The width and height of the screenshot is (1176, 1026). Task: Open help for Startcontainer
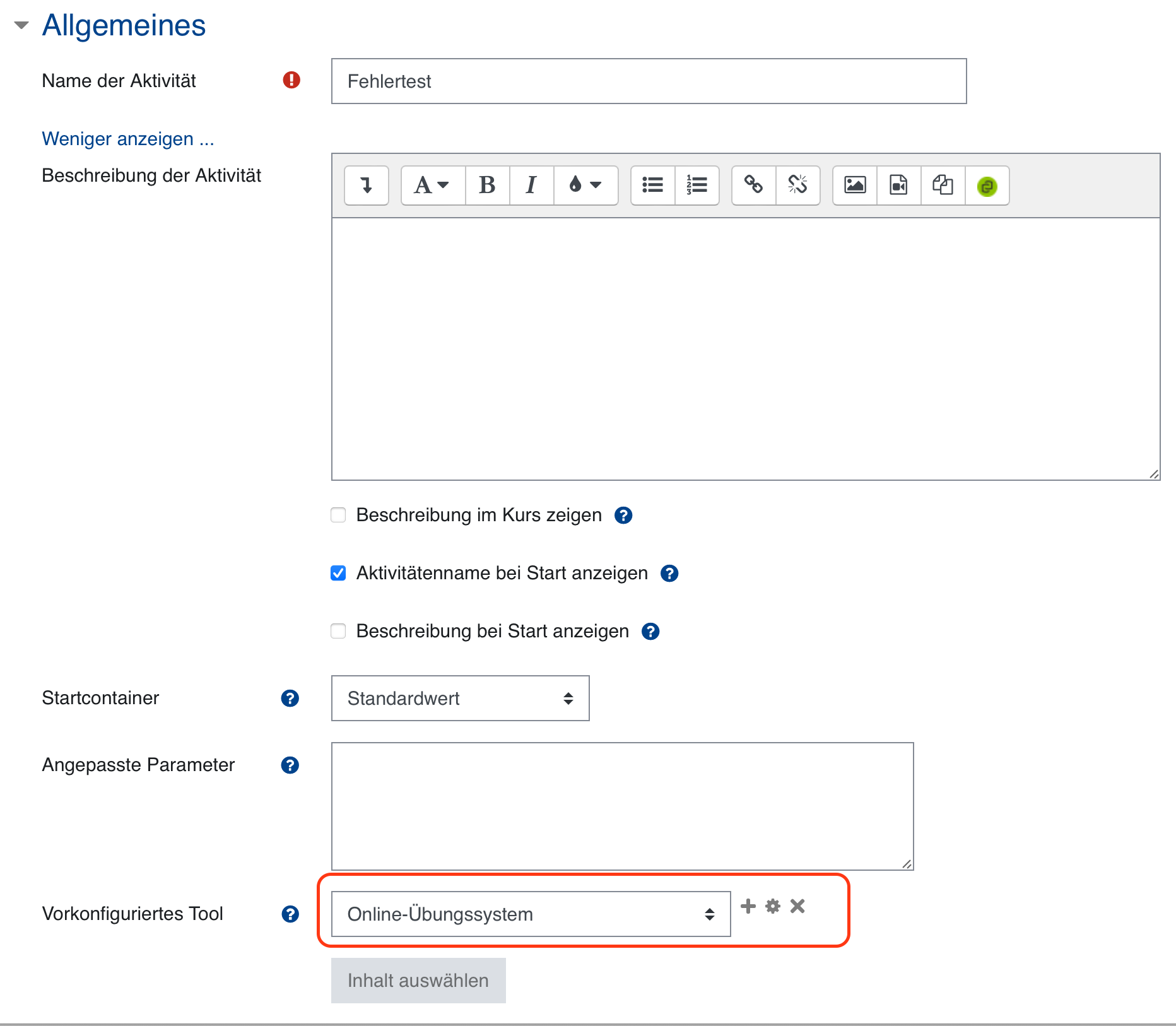pos(290,699)
